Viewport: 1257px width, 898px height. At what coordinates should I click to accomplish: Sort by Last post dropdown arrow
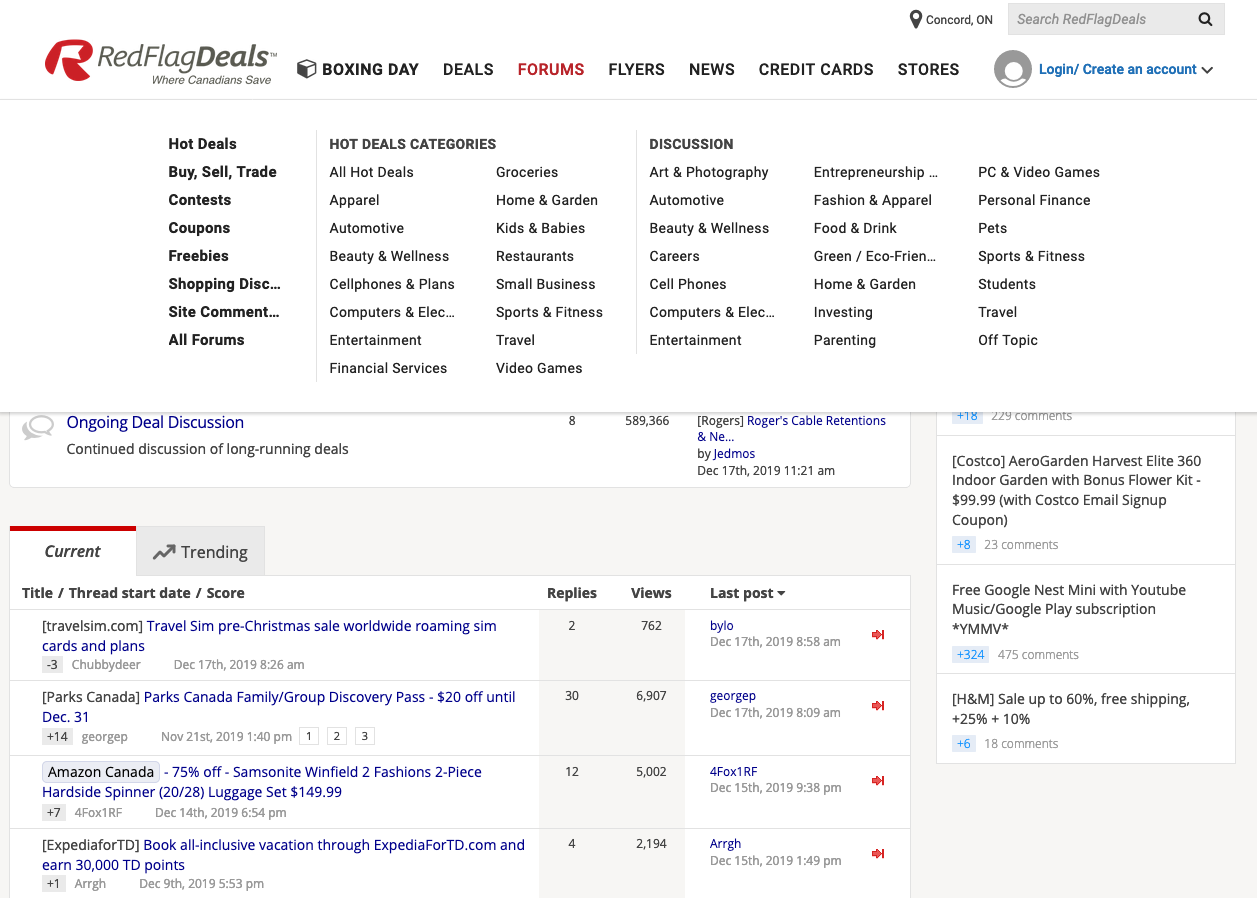(781, 594)
